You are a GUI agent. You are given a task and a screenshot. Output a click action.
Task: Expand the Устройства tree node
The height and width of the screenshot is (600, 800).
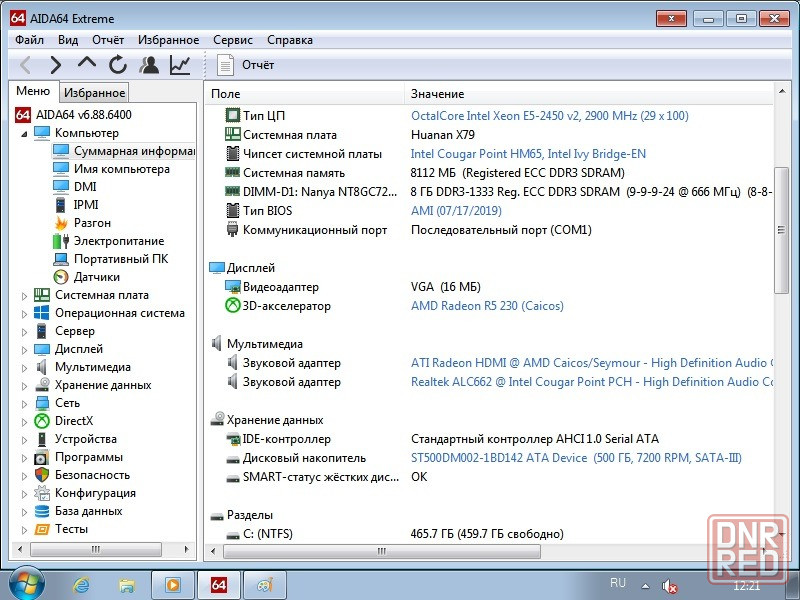24,440
